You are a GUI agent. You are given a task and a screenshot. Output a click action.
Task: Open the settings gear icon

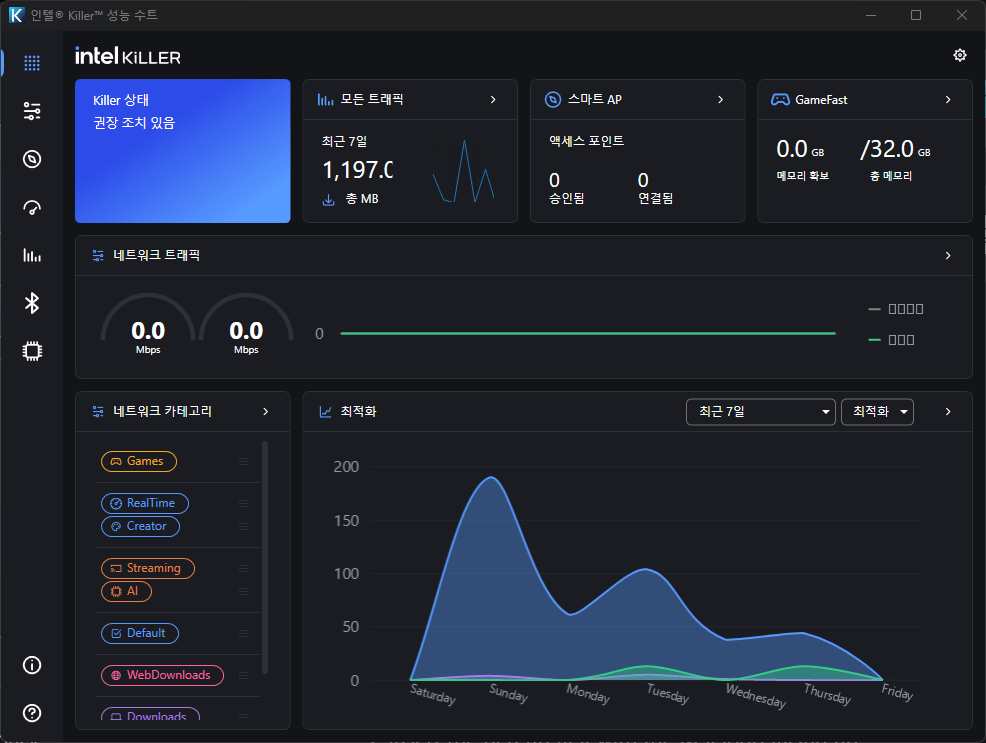click(x=960, y=55)
